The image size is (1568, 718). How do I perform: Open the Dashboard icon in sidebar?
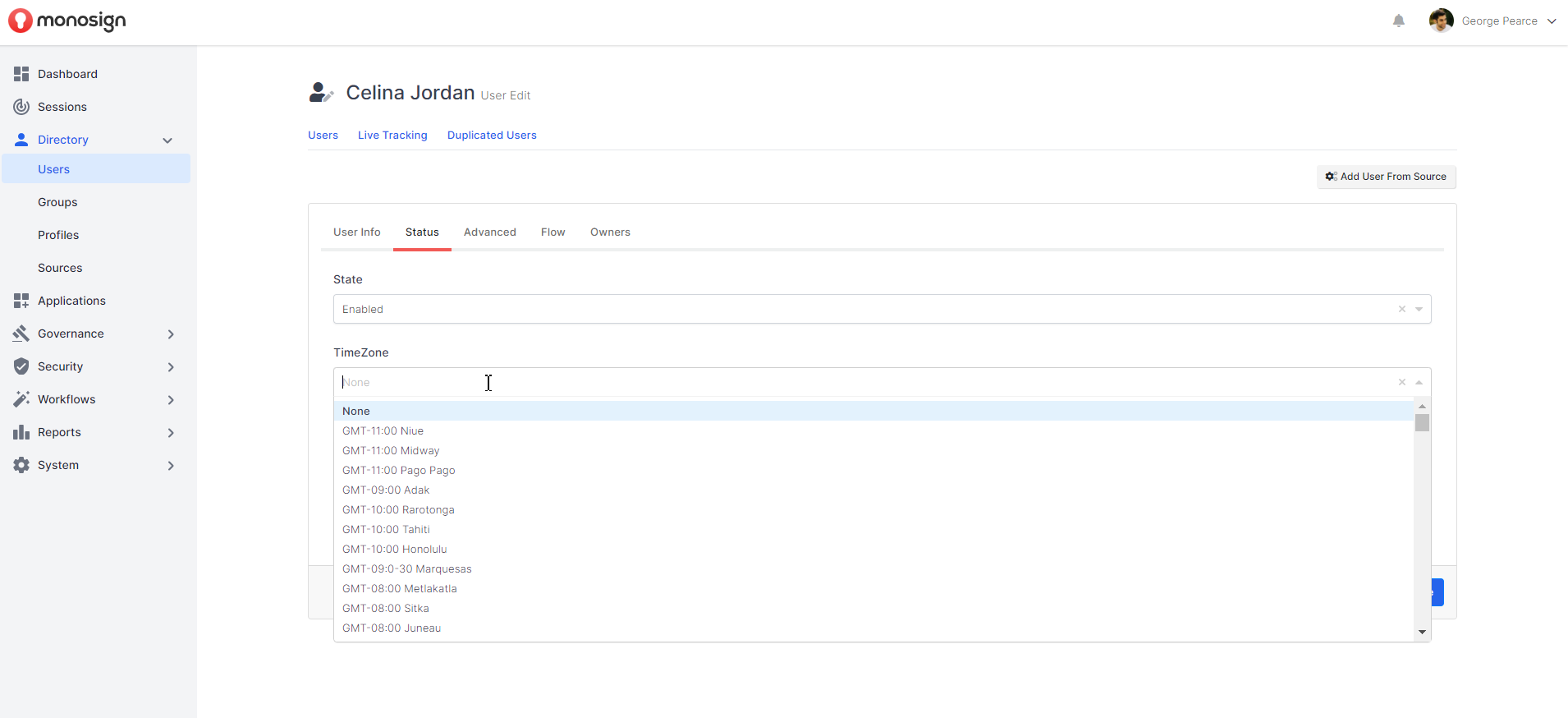pos(21,74)
